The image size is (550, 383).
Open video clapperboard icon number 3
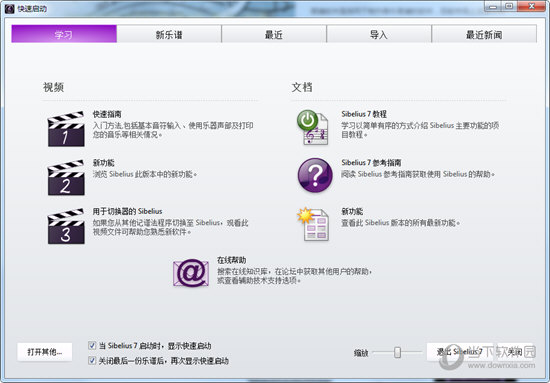pos(66,226)
